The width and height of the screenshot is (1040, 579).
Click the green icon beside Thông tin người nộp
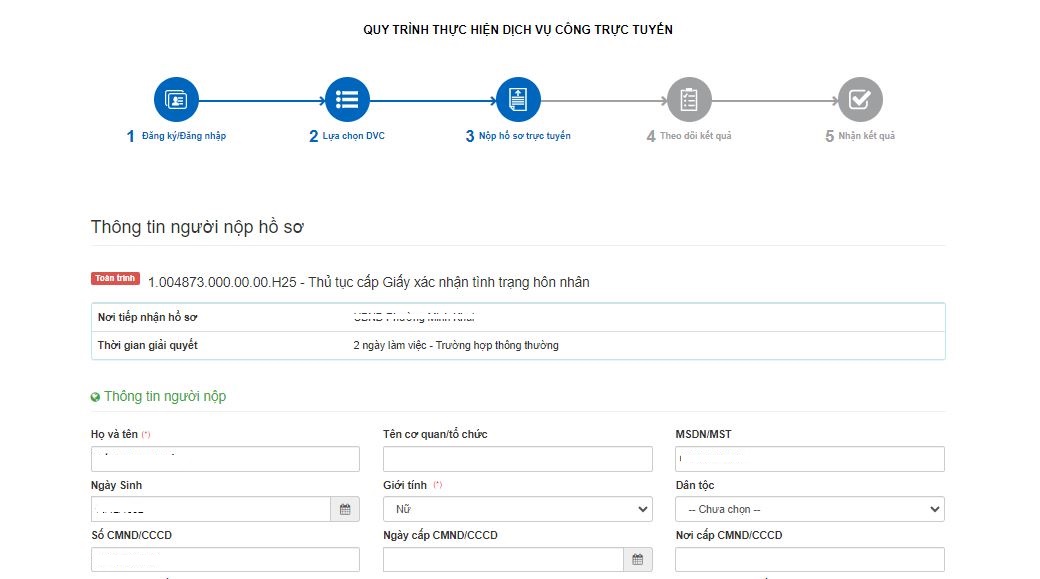(95, 396)
